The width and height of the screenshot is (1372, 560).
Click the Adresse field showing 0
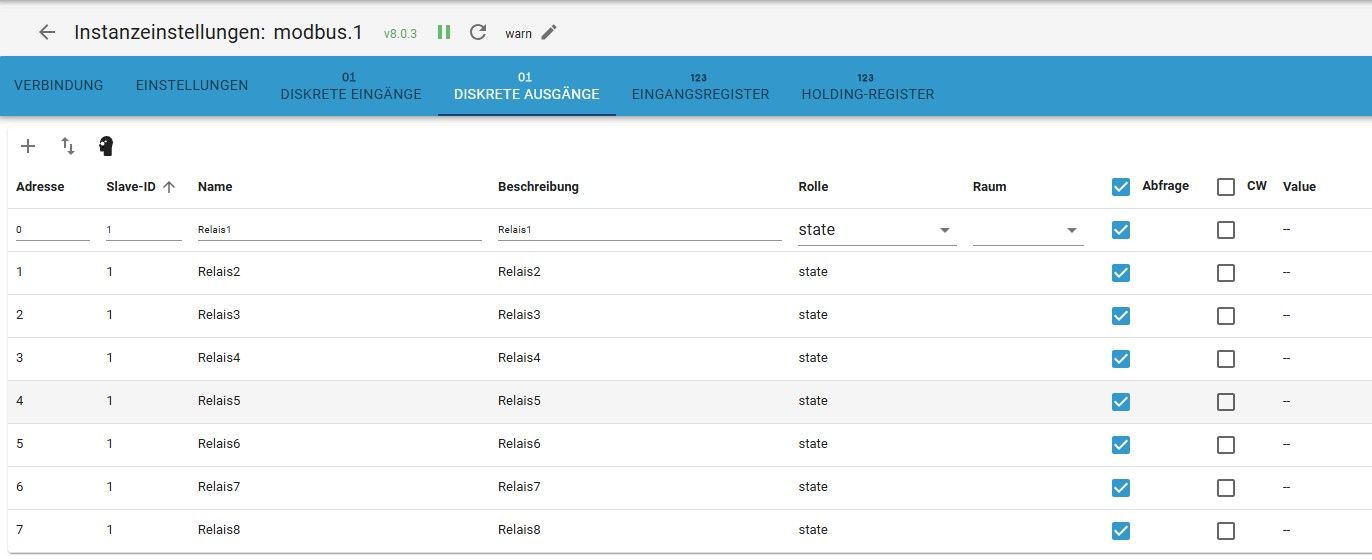click(x=52, y=230)
